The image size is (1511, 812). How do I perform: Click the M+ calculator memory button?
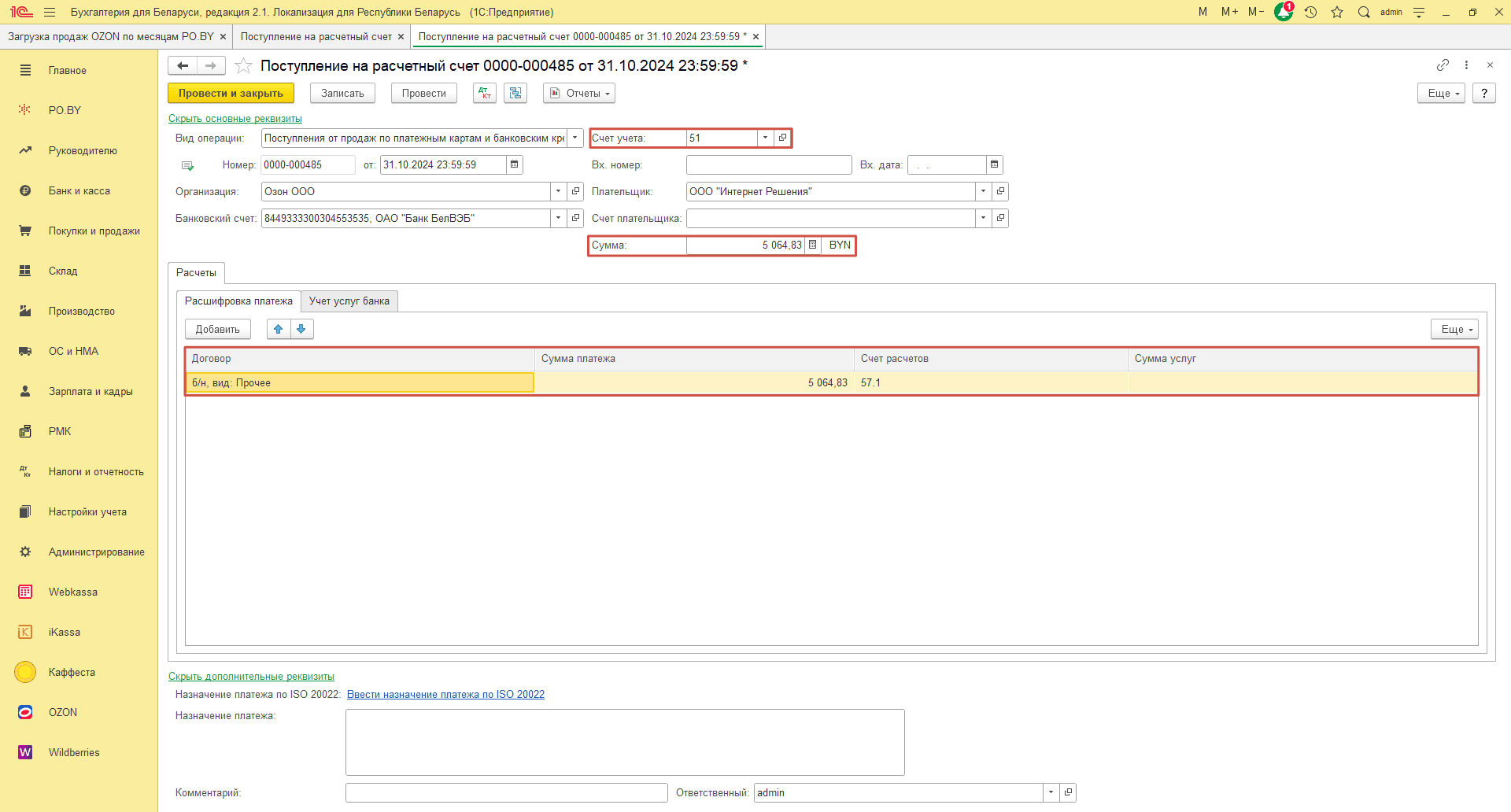tap(1229, 12)
